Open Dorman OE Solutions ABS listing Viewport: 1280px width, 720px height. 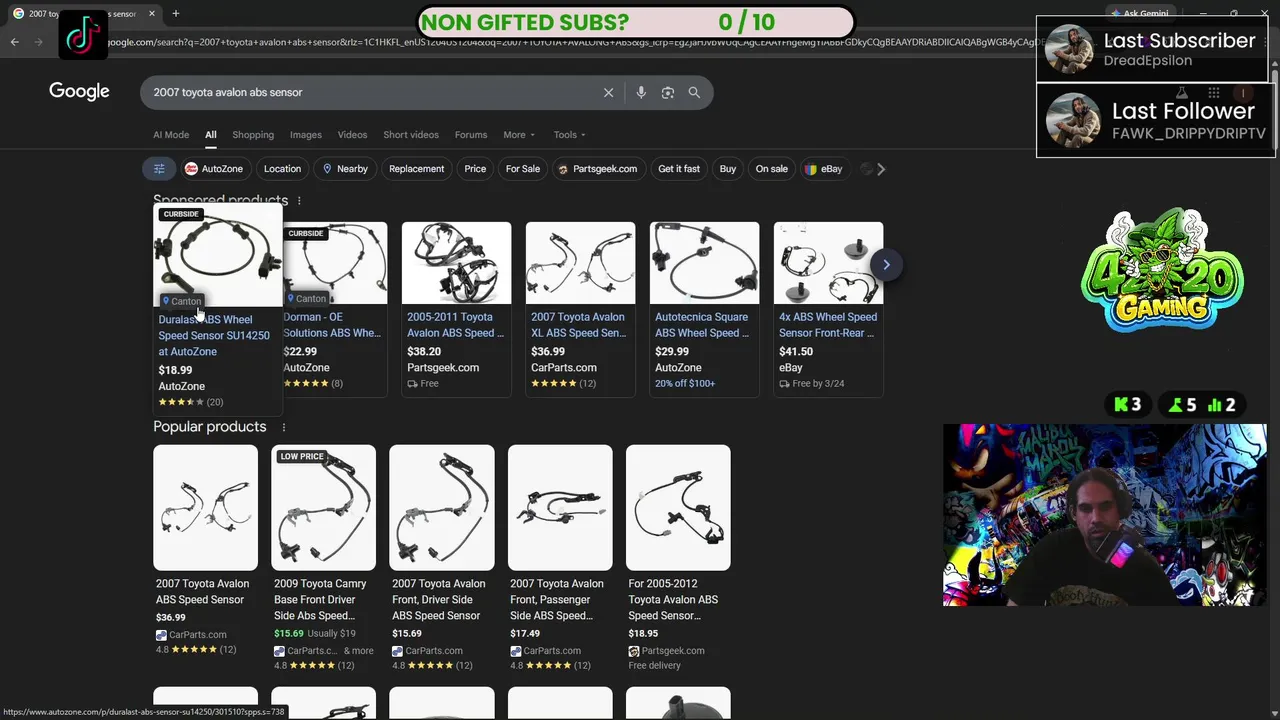click(x=331, y=325)
